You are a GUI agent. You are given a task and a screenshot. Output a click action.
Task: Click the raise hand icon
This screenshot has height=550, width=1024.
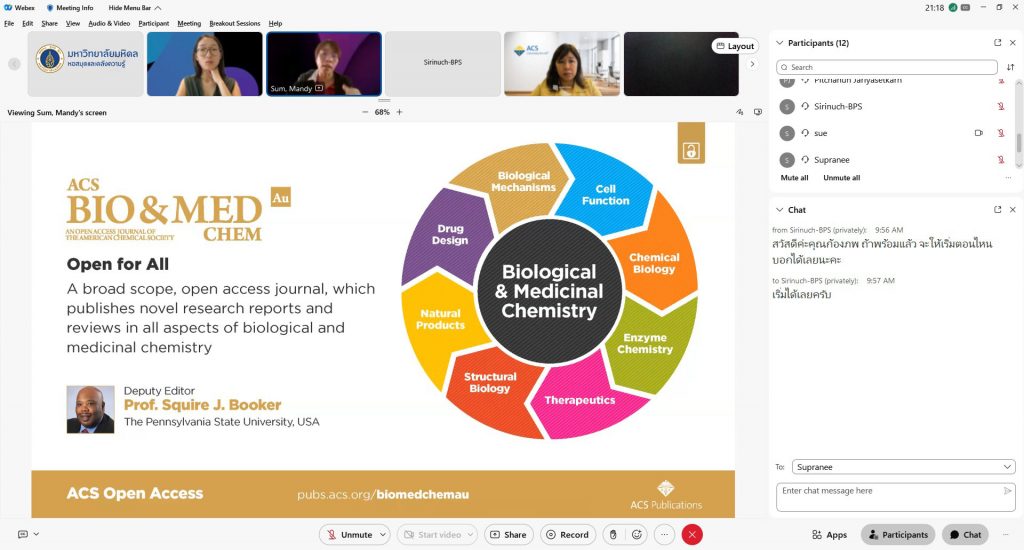point(613,535)
